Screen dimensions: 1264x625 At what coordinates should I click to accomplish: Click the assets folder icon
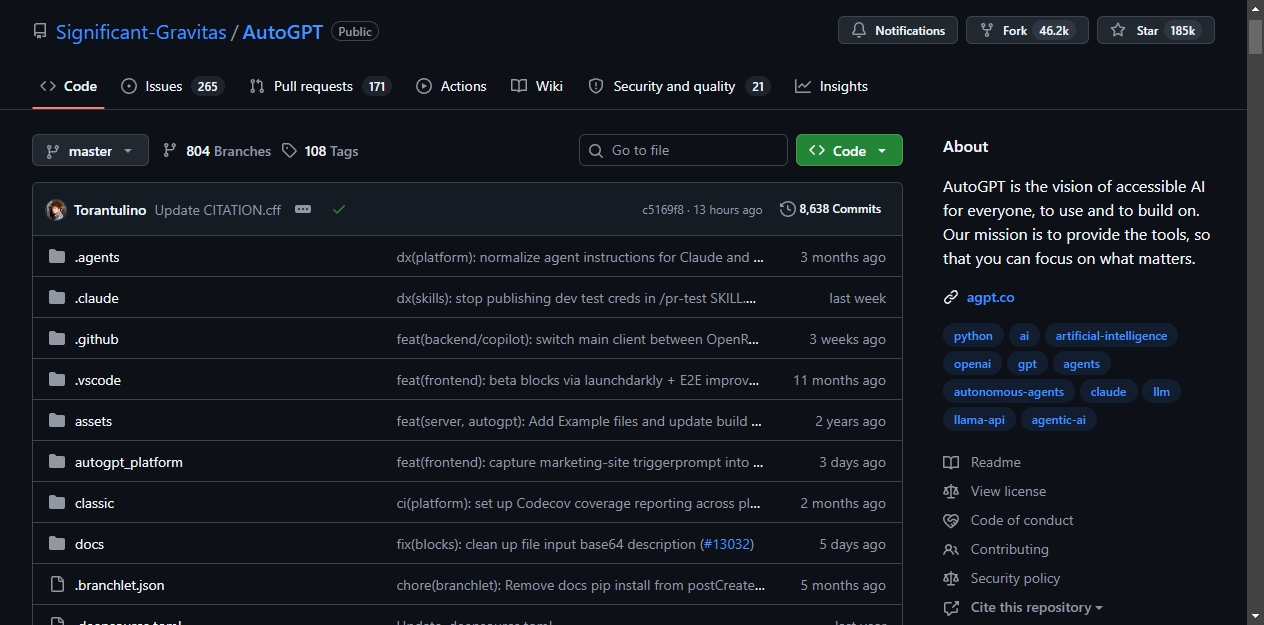[x=57, y=421]
